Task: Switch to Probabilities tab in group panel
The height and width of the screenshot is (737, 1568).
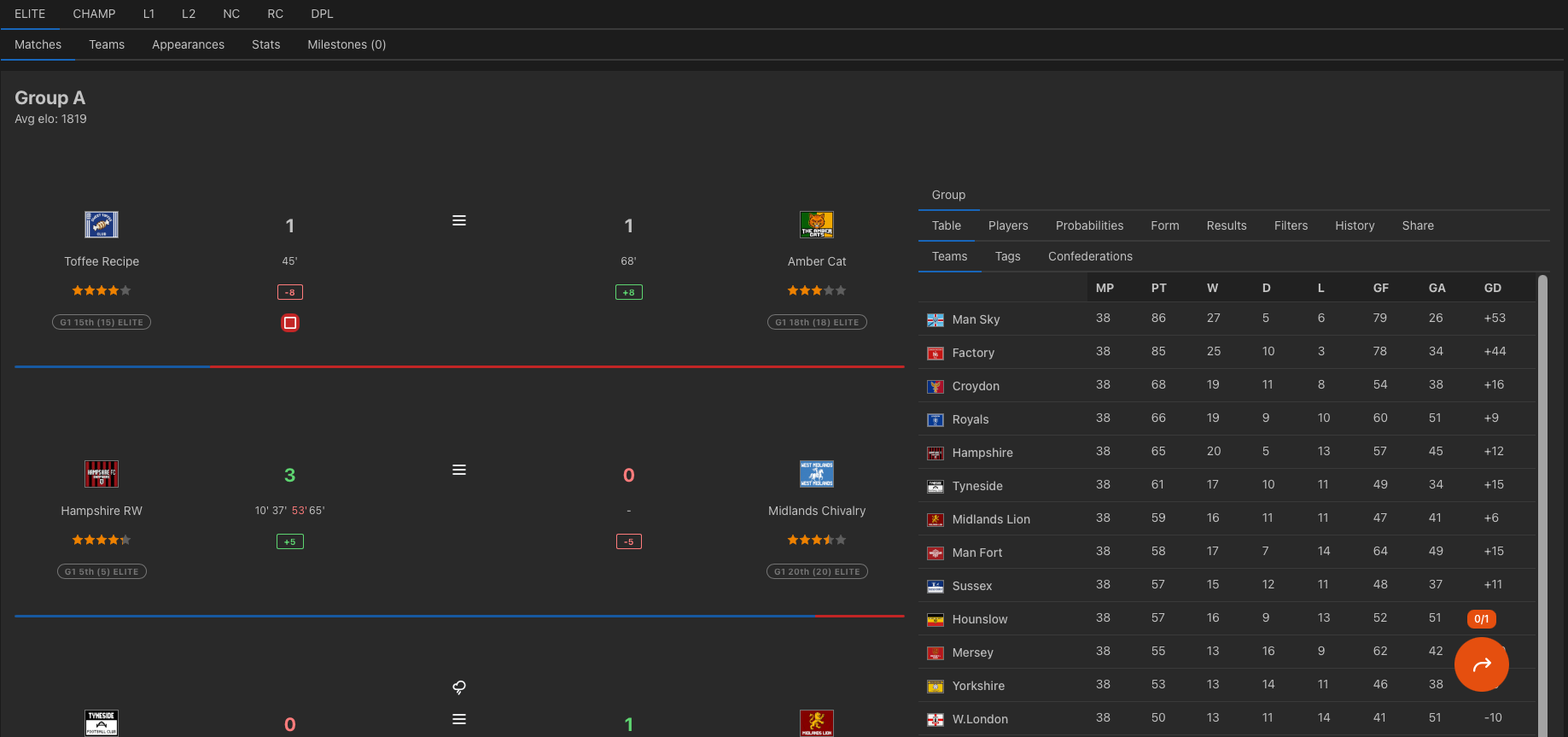Action: [1089, 225]
